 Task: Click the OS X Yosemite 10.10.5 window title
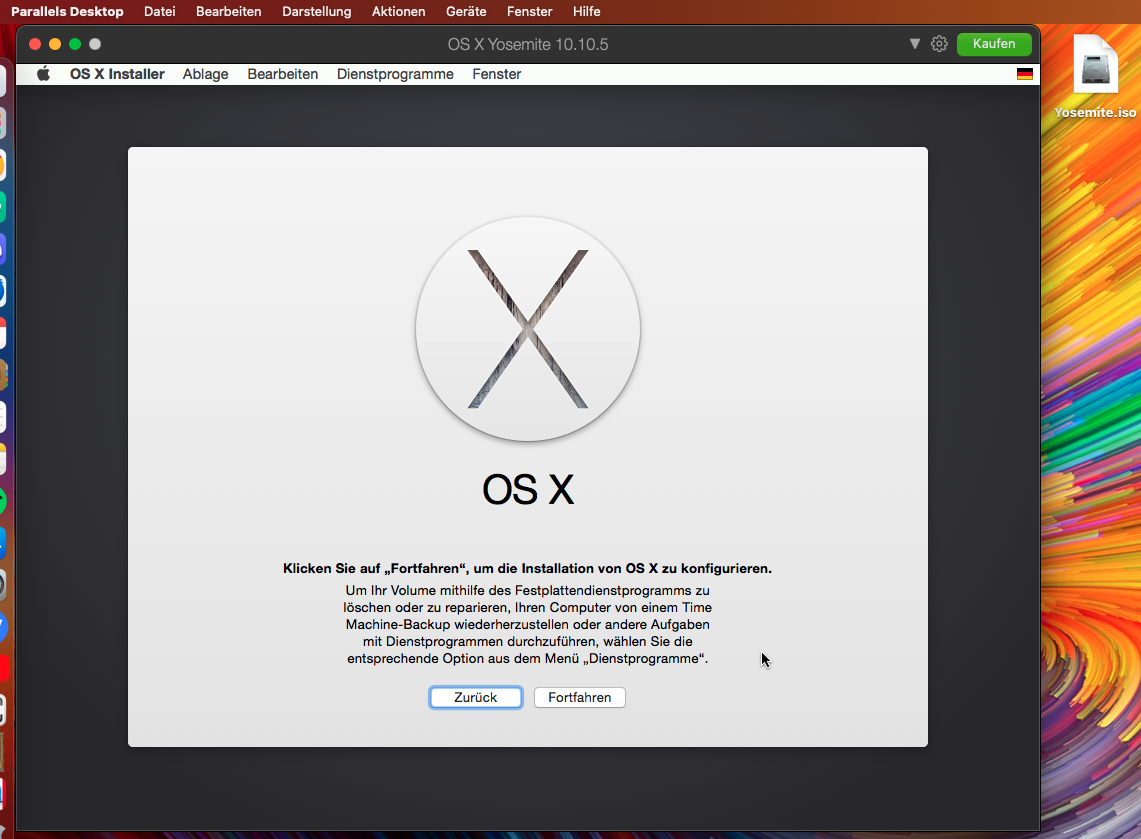coord(528,44)
